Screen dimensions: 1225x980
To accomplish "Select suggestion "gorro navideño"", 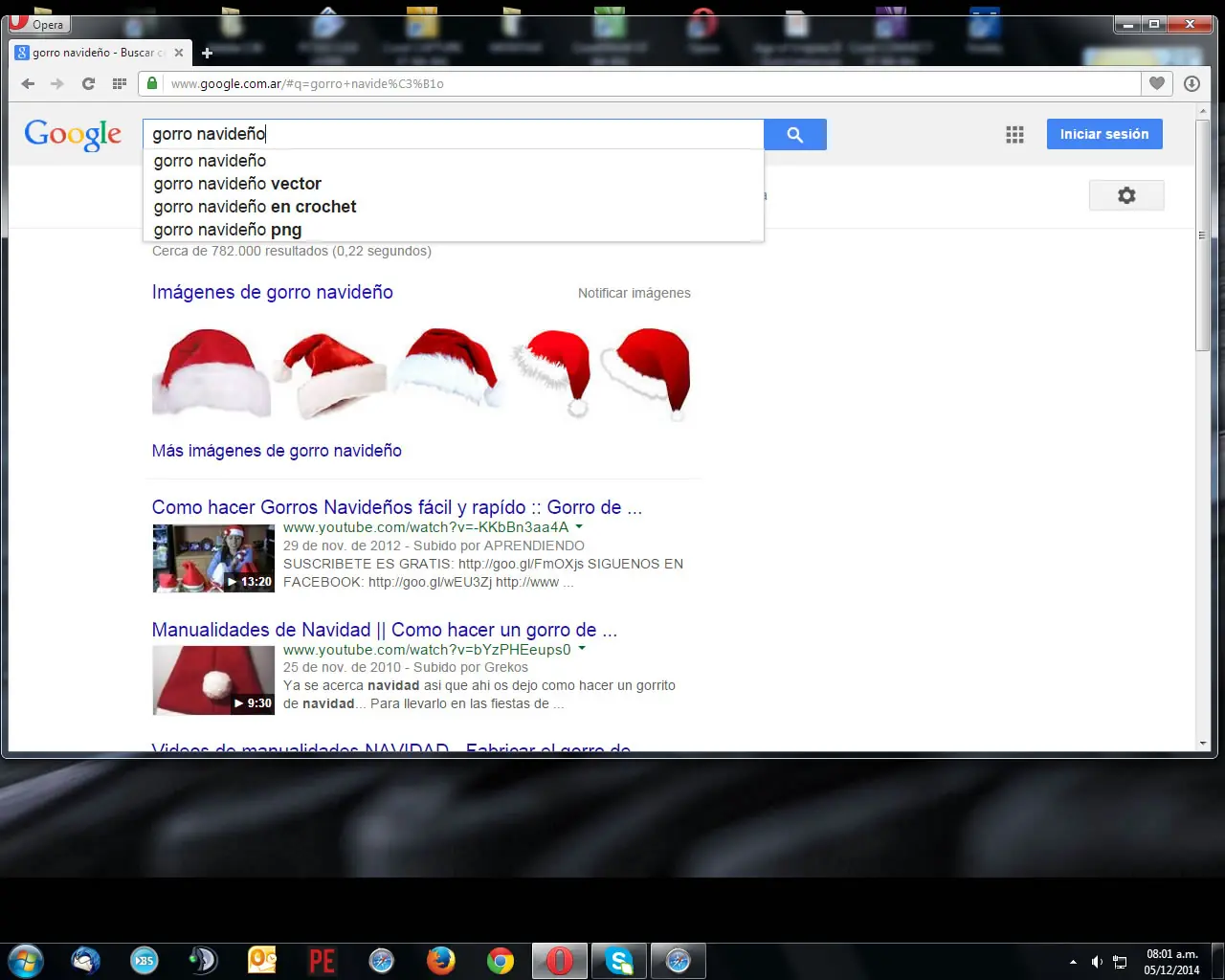I will [x=454, y=161].
